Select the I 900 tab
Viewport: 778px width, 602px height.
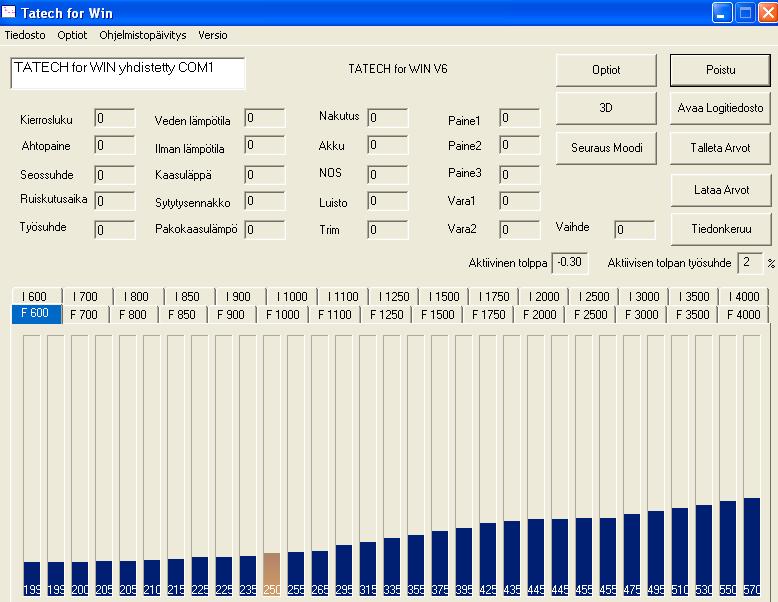click(240, 296)
